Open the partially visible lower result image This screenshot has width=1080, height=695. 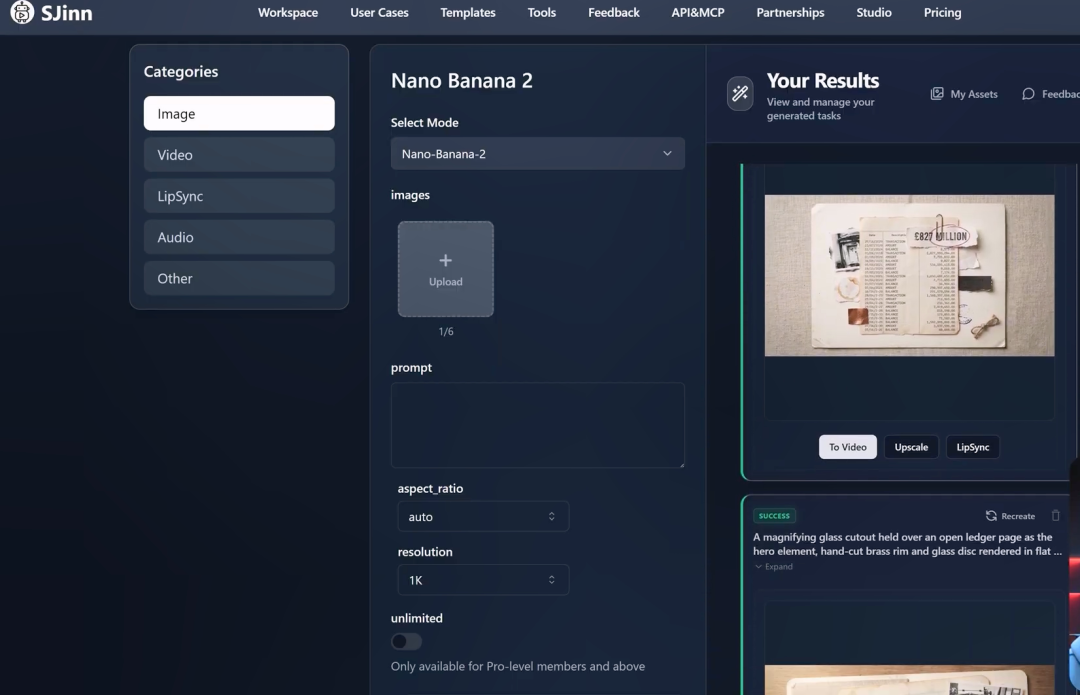tap(909, 680)
